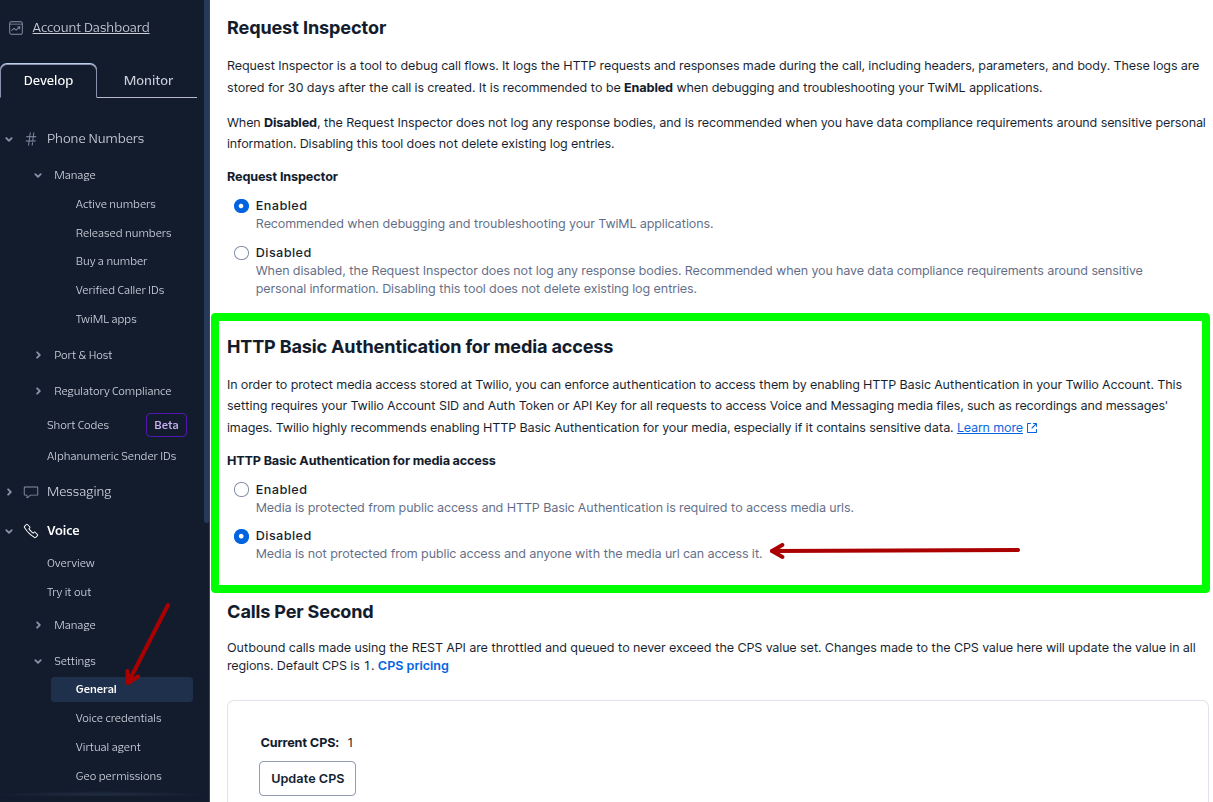Select Disabled for Request Inspector
The height and width of the screenshot is (802, 1213).
241,253
